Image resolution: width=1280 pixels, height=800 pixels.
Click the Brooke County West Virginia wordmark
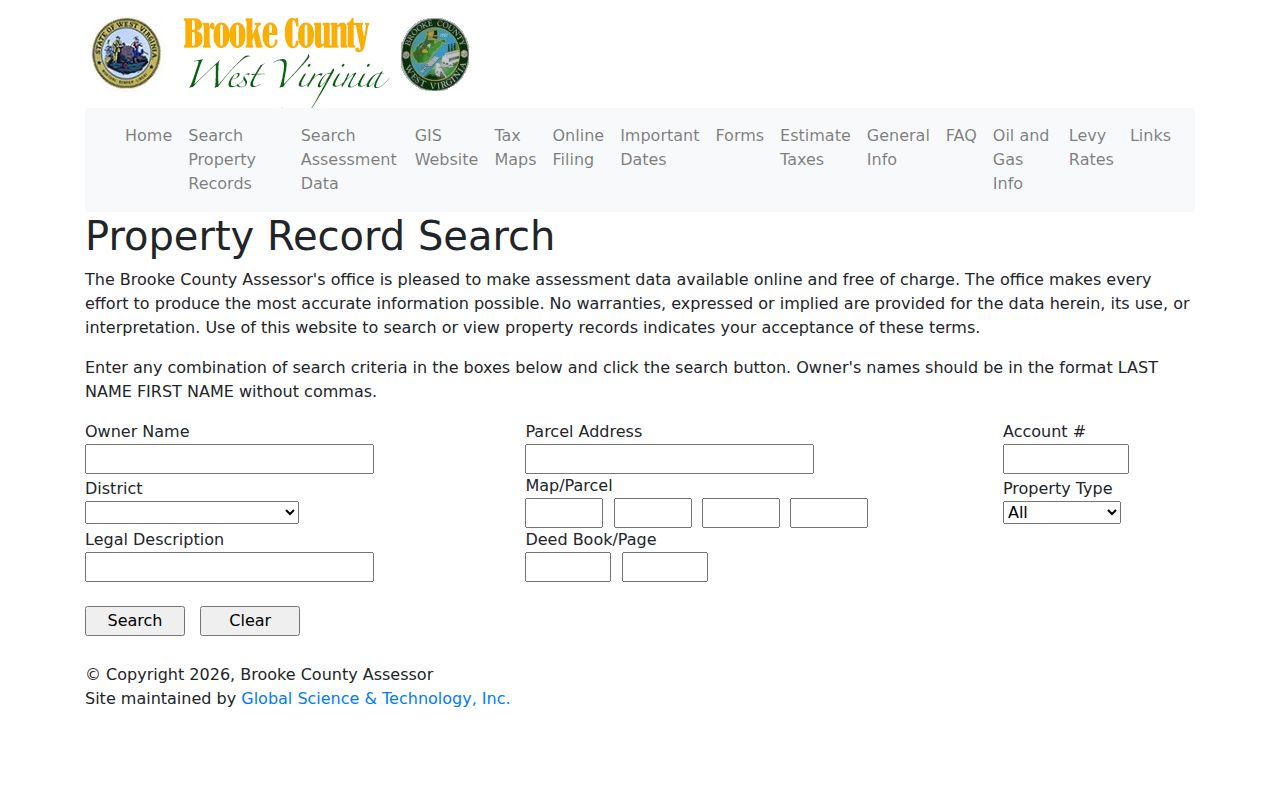[286, 60]
